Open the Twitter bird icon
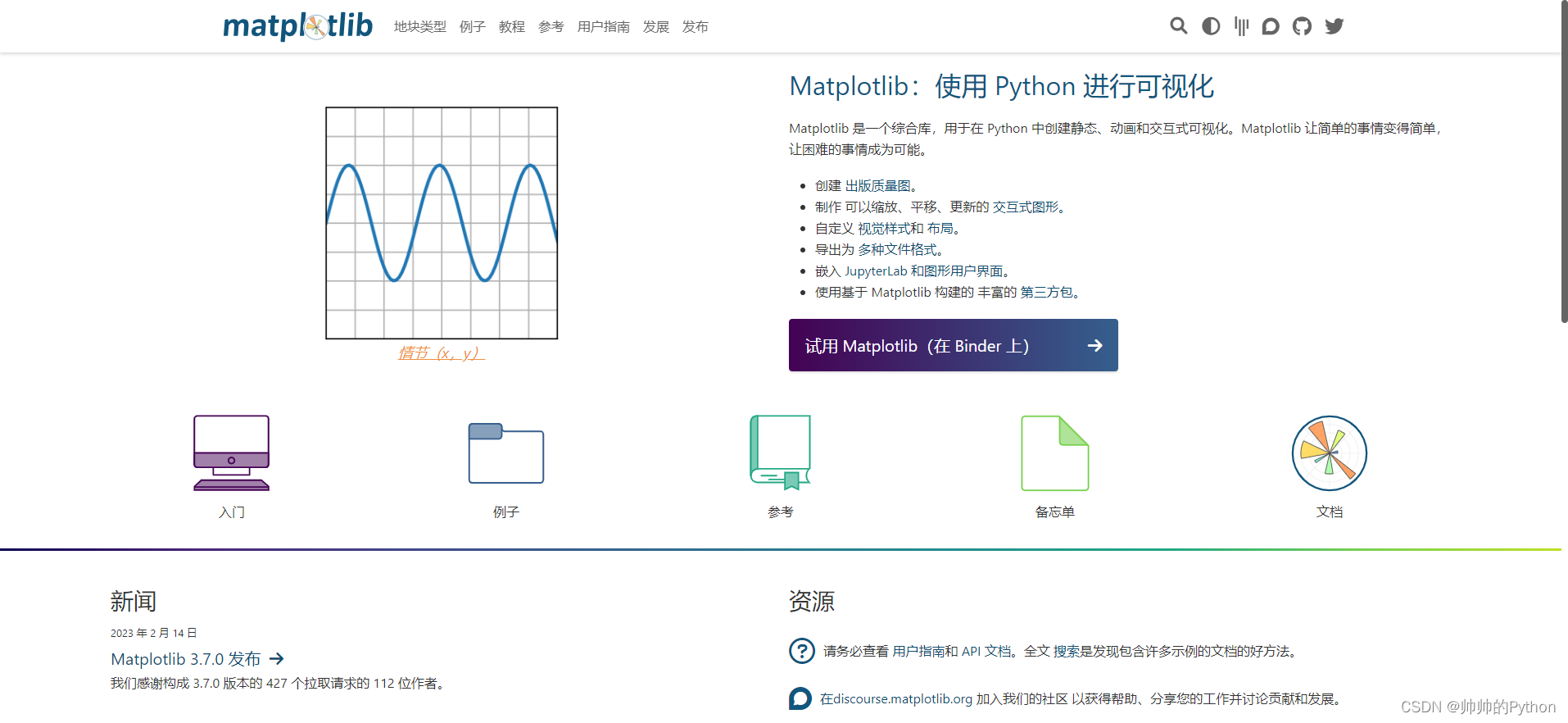The image size is (1568, 723). [1335, 26]
